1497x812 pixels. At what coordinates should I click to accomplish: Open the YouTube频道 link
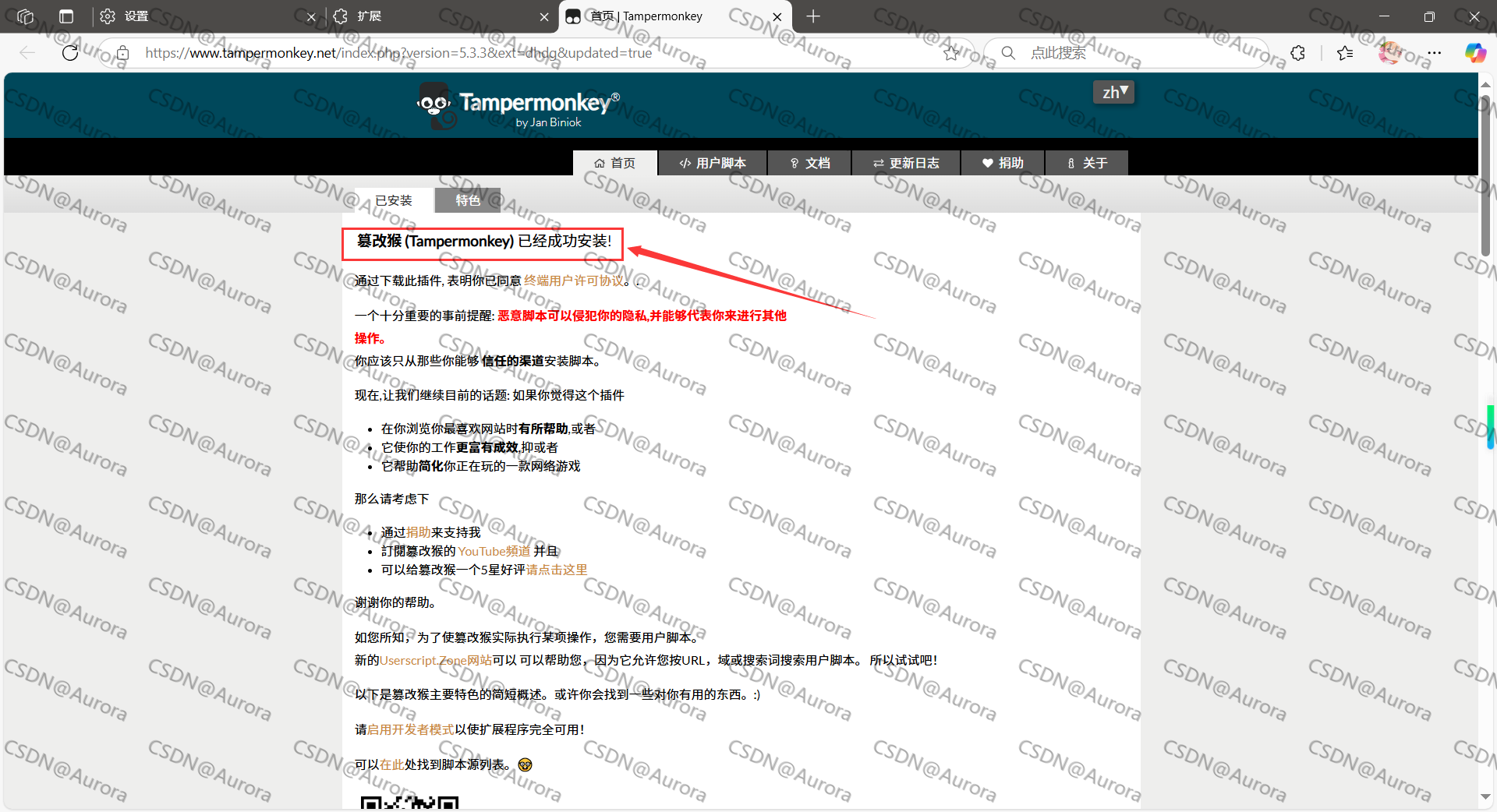(x=494, y=551)
